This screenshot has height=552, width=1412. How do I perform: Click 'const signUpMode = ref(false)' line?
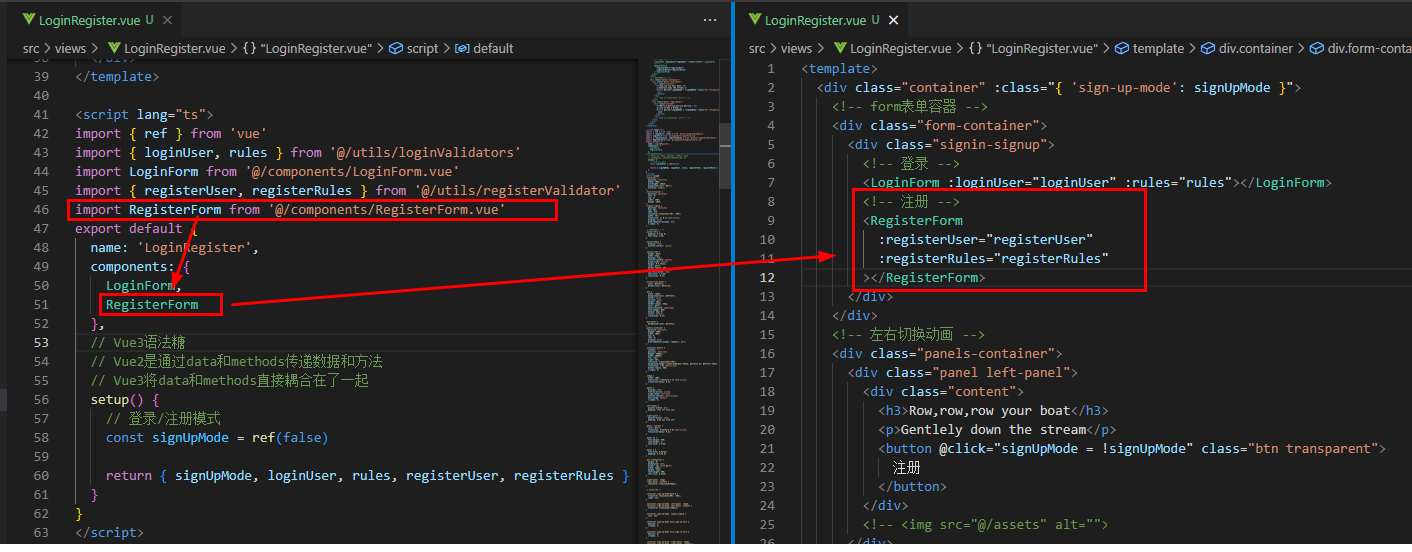(217, 437)
